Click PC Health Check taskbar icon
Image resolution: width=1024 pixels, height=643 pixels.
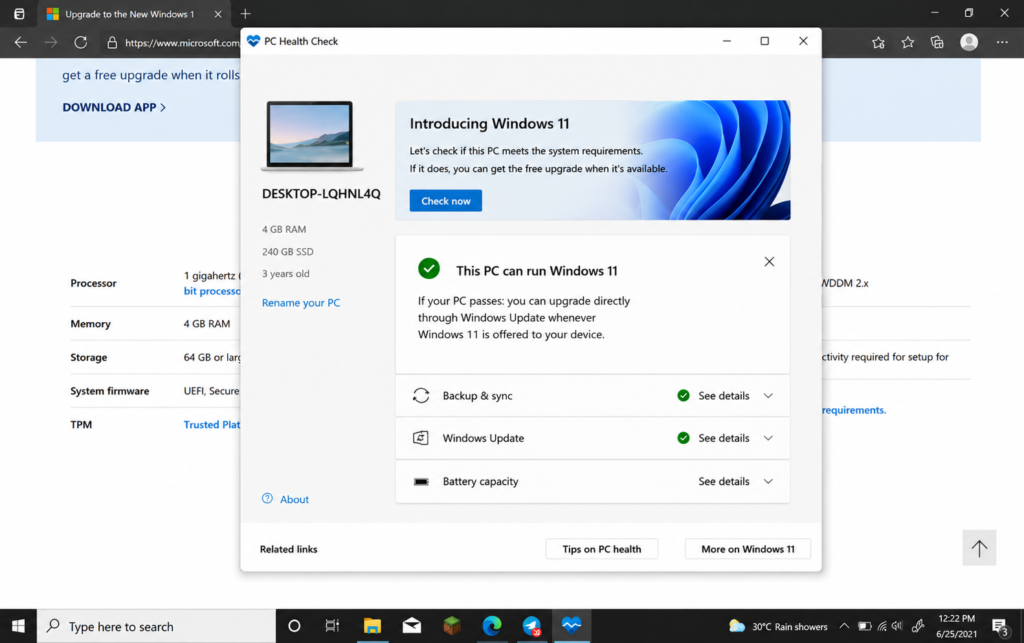click(x=571, y=626)
